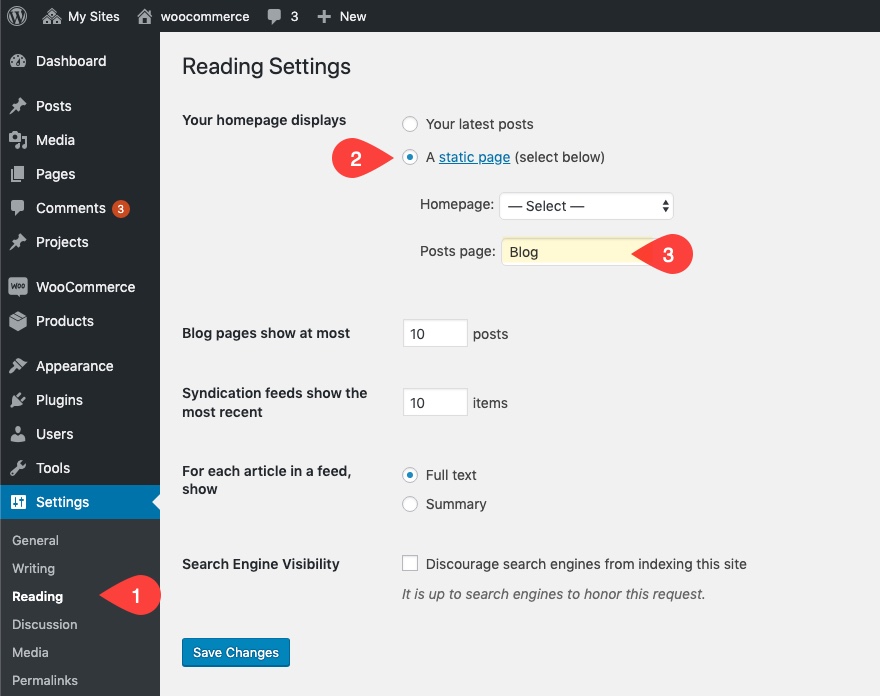Screen dimensions: 880x696
Task: Click the Tools wrench icon
Action: pos(18,468)
